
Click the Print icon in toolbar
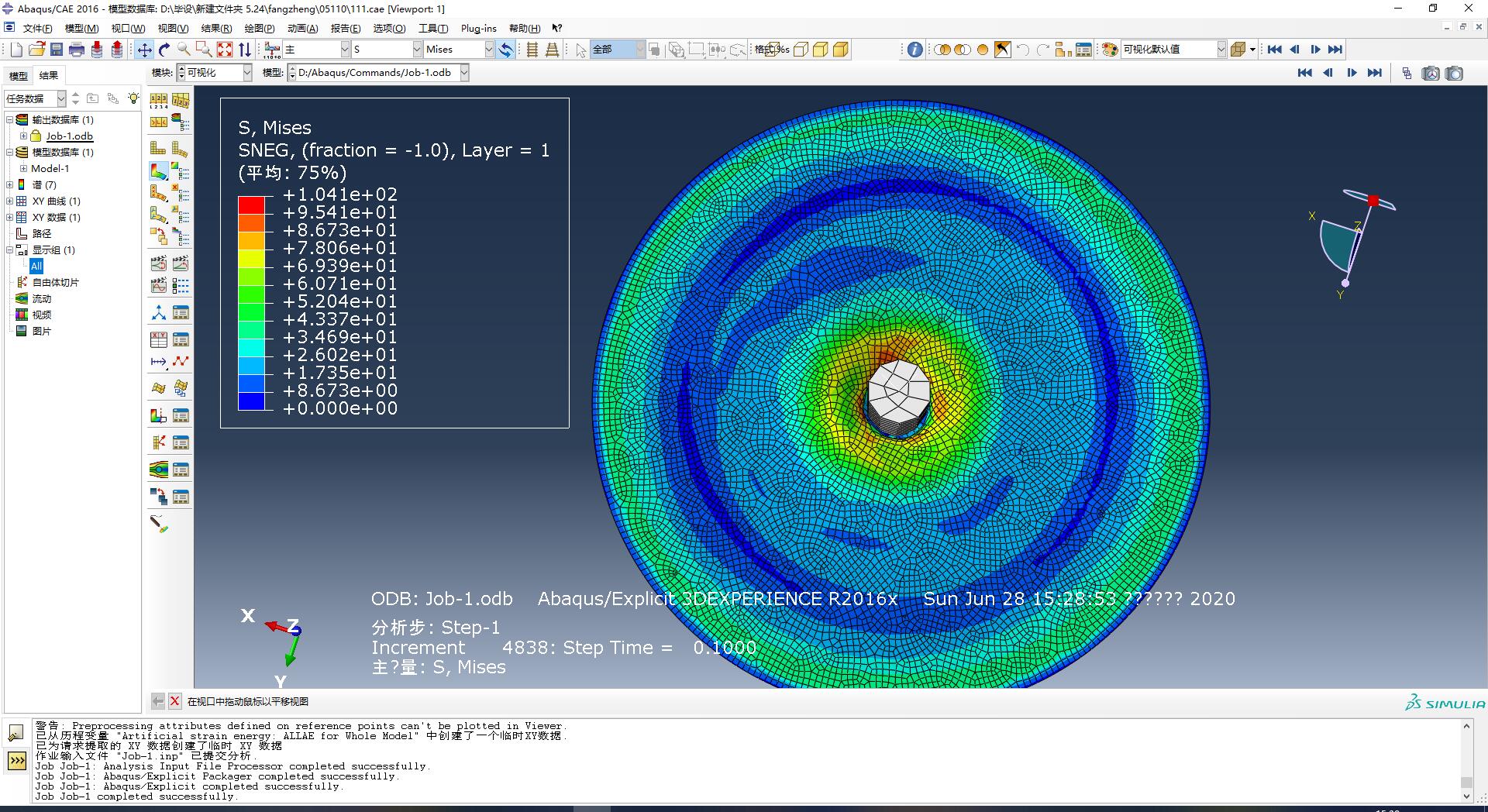[77, 50]
